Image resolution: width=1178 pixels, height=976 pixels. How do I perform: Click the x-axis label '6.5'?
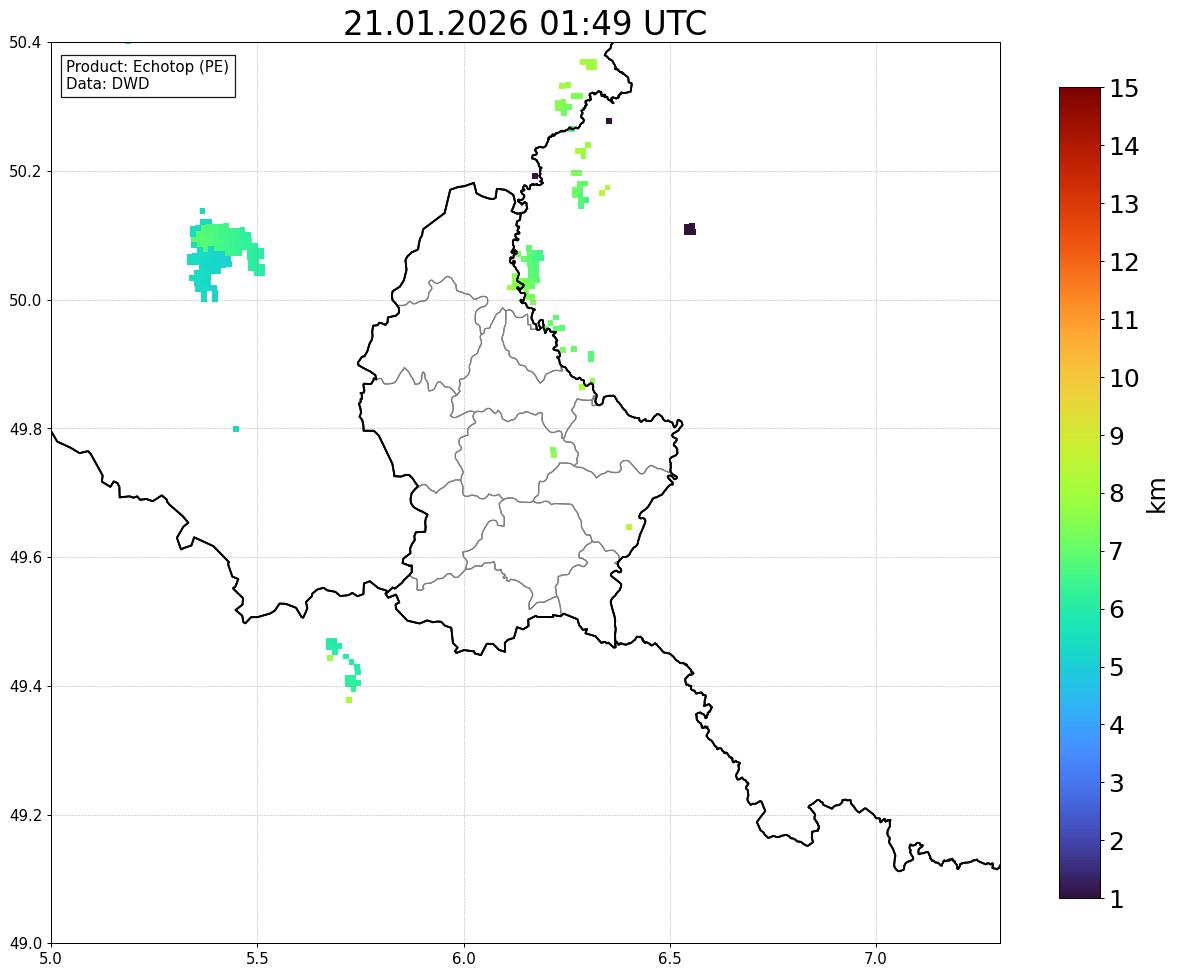(x=670, y=959)
